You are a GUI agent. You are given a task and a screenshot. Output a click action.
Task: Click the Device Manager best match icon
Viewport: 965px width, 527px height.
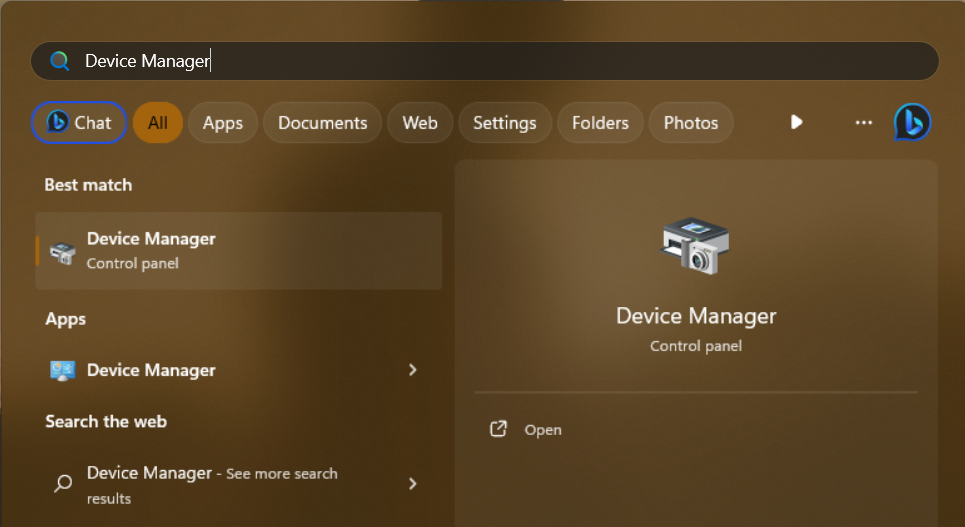coord(62,252)
